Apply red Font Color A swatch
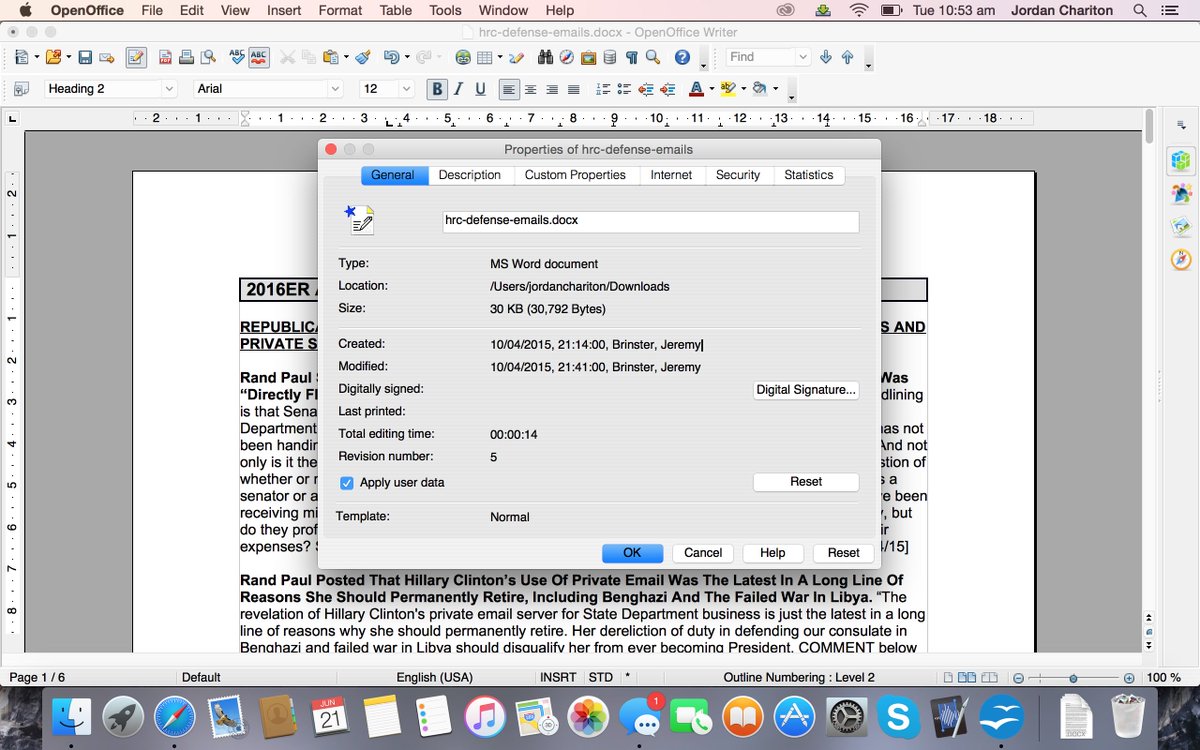The width and height of the screenshot is (1200, 750). point(696,89)
